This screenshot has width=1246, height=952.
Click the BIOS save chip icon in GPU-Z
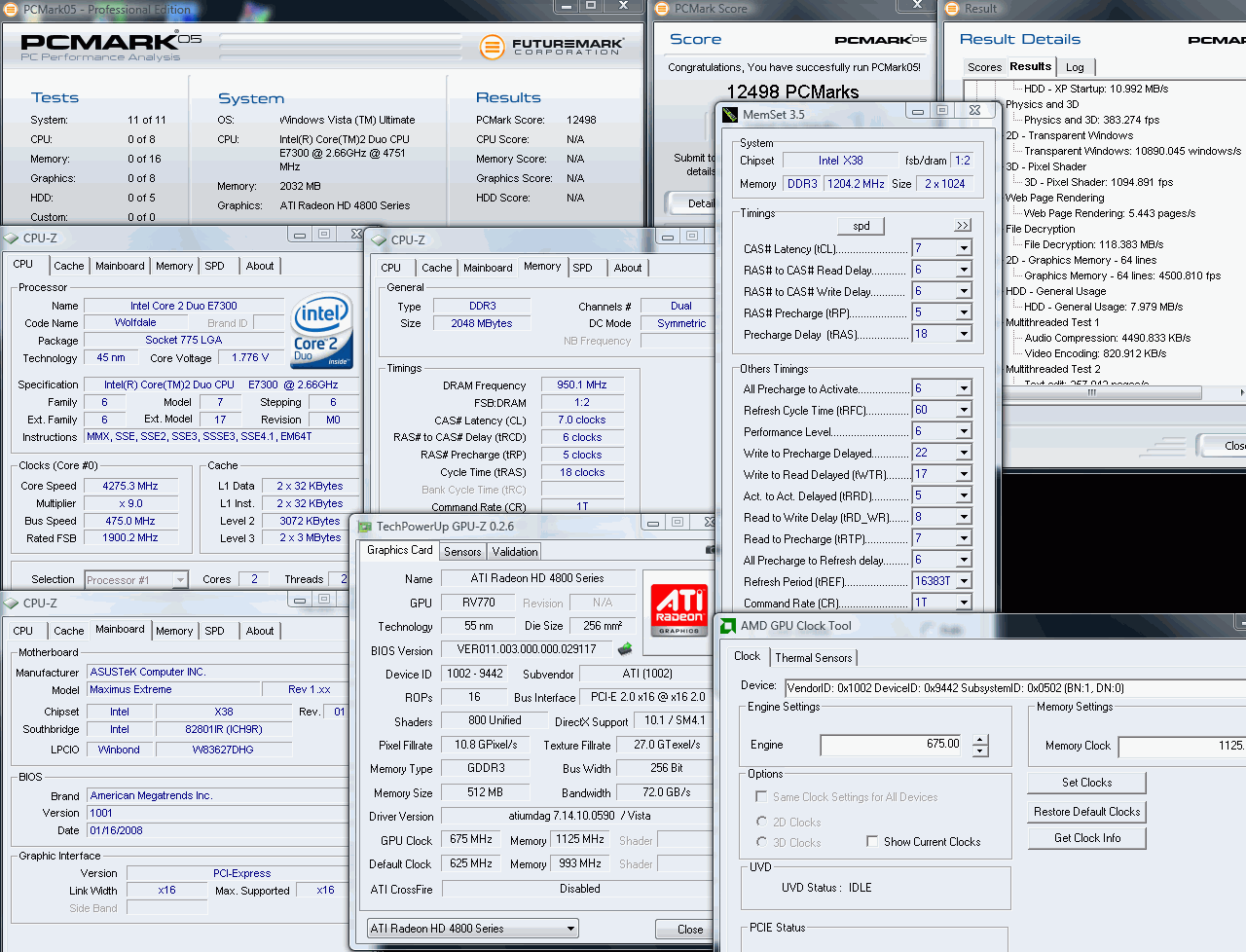pyautogui.click(x=625, y=648)
